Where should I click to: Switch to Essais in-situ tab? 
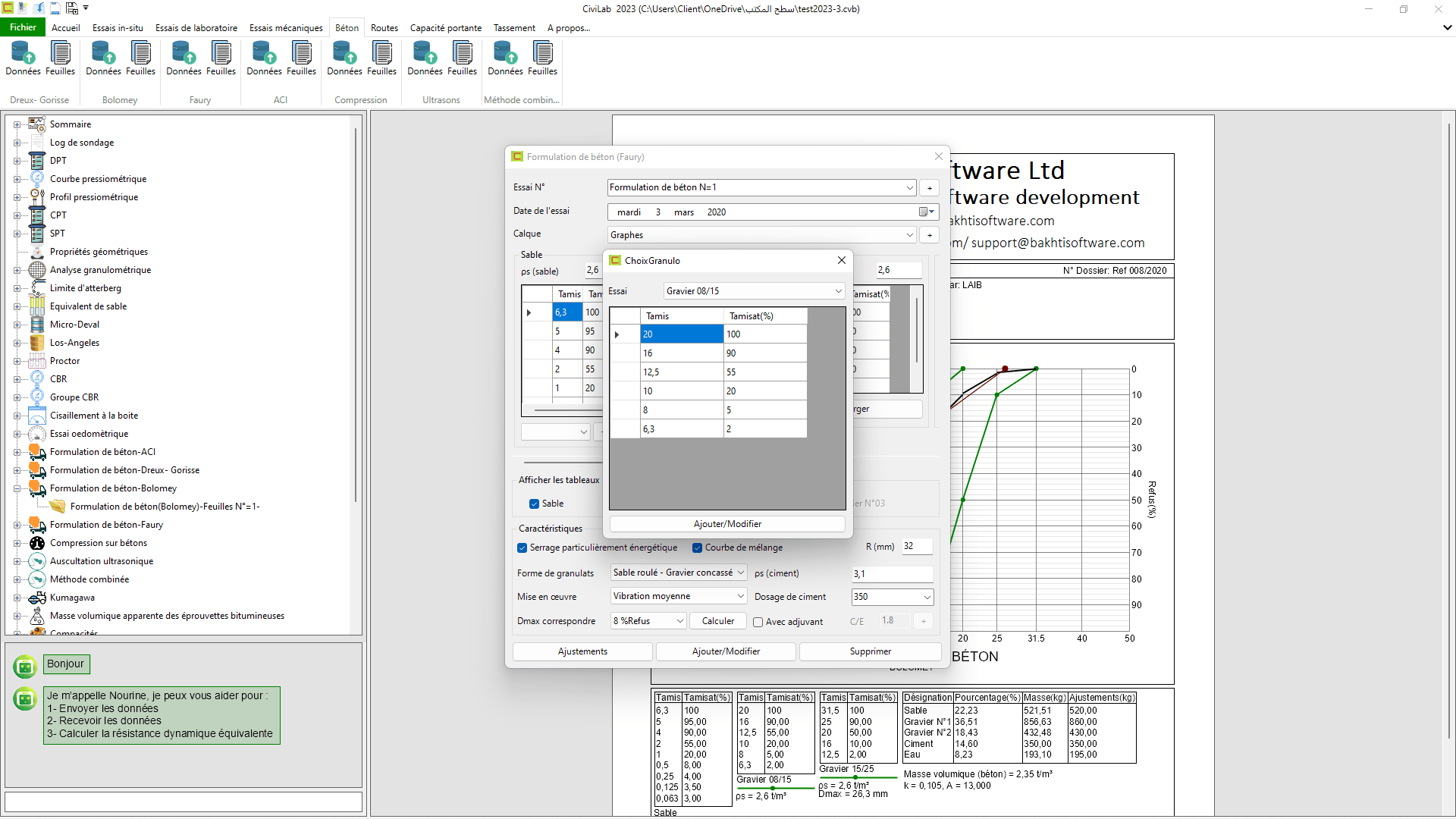pyautogui.click(x=118, y=28)
